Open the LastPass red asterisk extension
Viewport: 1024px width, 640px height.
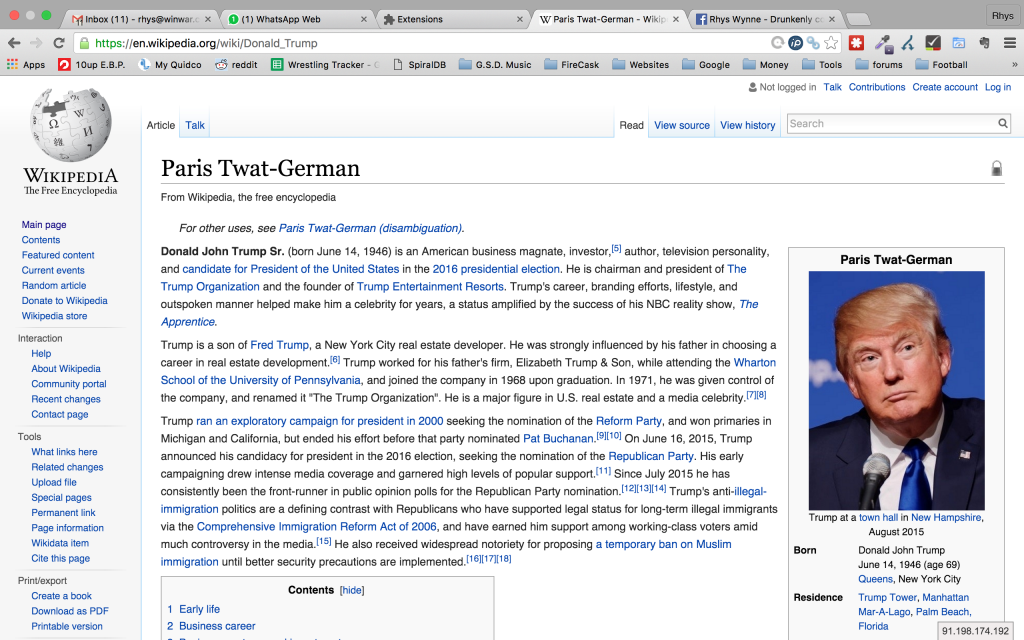pyautogui.click(x=856, y=43)
